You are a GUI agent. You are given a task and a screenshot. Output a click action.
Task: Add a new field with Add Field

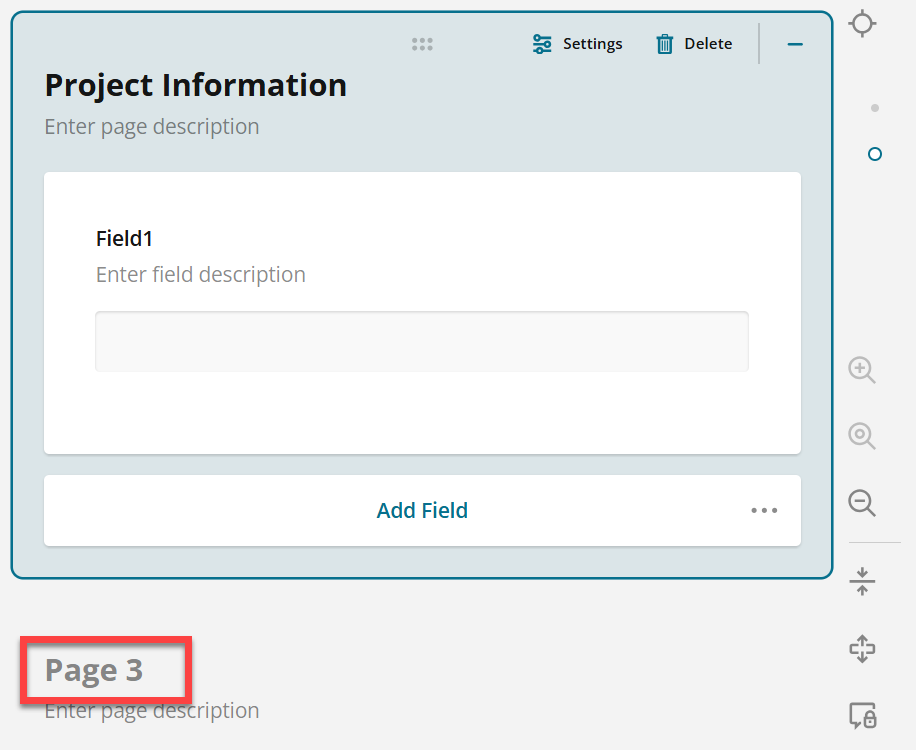[x=422, y=511]
